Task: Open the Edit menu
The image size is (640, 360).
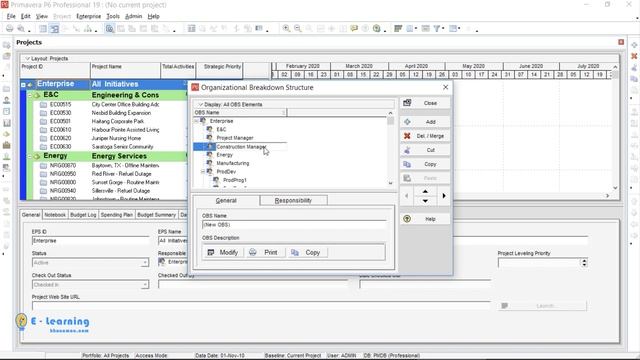Action: click(26, 16)
